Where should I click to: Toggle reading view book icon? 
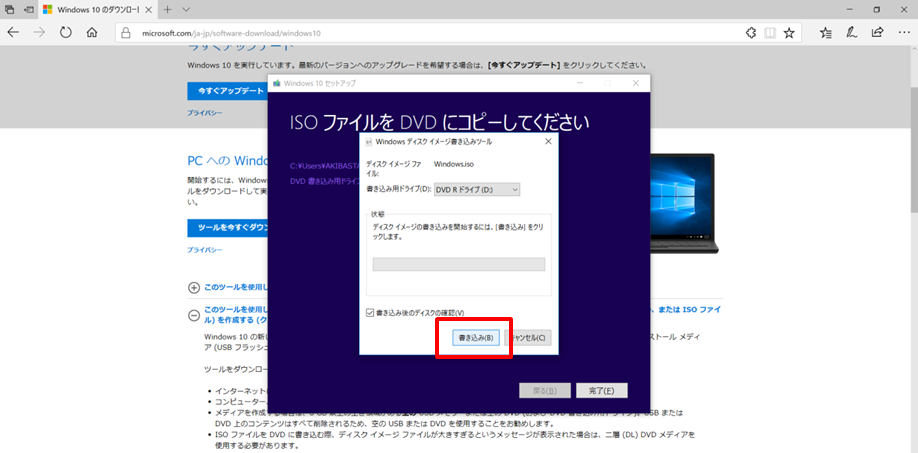click(x=770, y=33)
